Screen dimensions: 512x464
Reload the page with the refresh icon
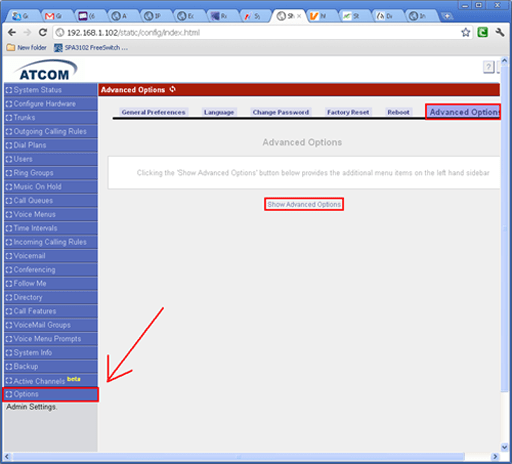[x=43, y=32]
